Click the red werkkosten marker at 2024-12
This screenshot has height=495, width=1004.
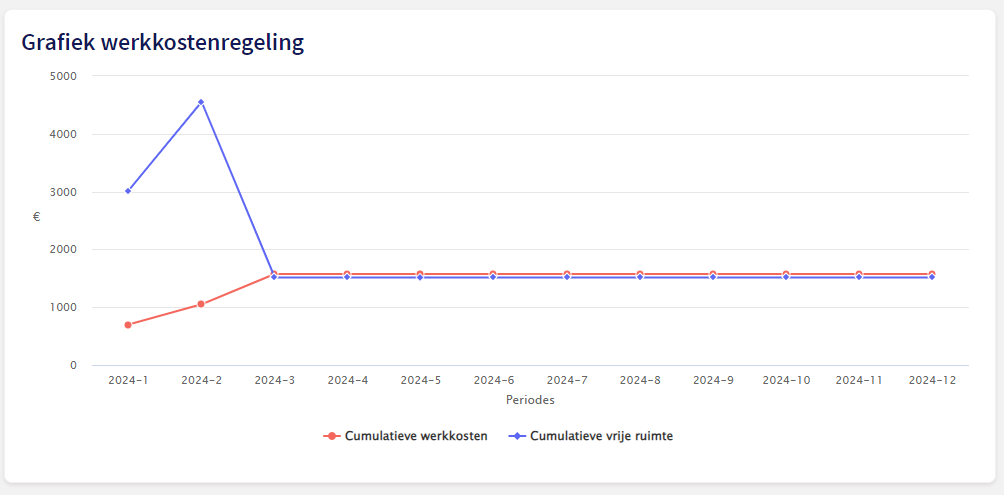[x=932, y=274]
